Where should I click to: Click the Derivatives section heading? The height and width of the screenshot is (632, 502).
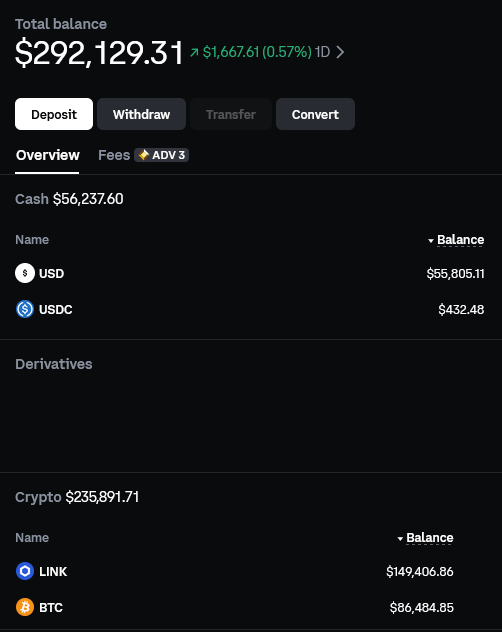click(x=54, y=364)
